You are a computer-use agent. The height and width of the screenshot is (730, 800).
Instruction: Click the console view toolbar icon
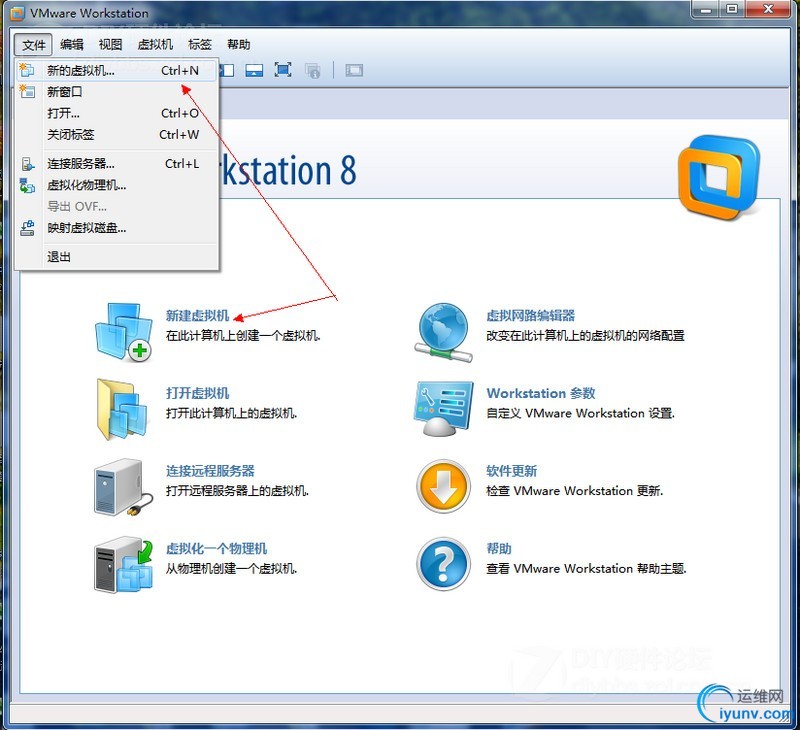coord(354,70)
